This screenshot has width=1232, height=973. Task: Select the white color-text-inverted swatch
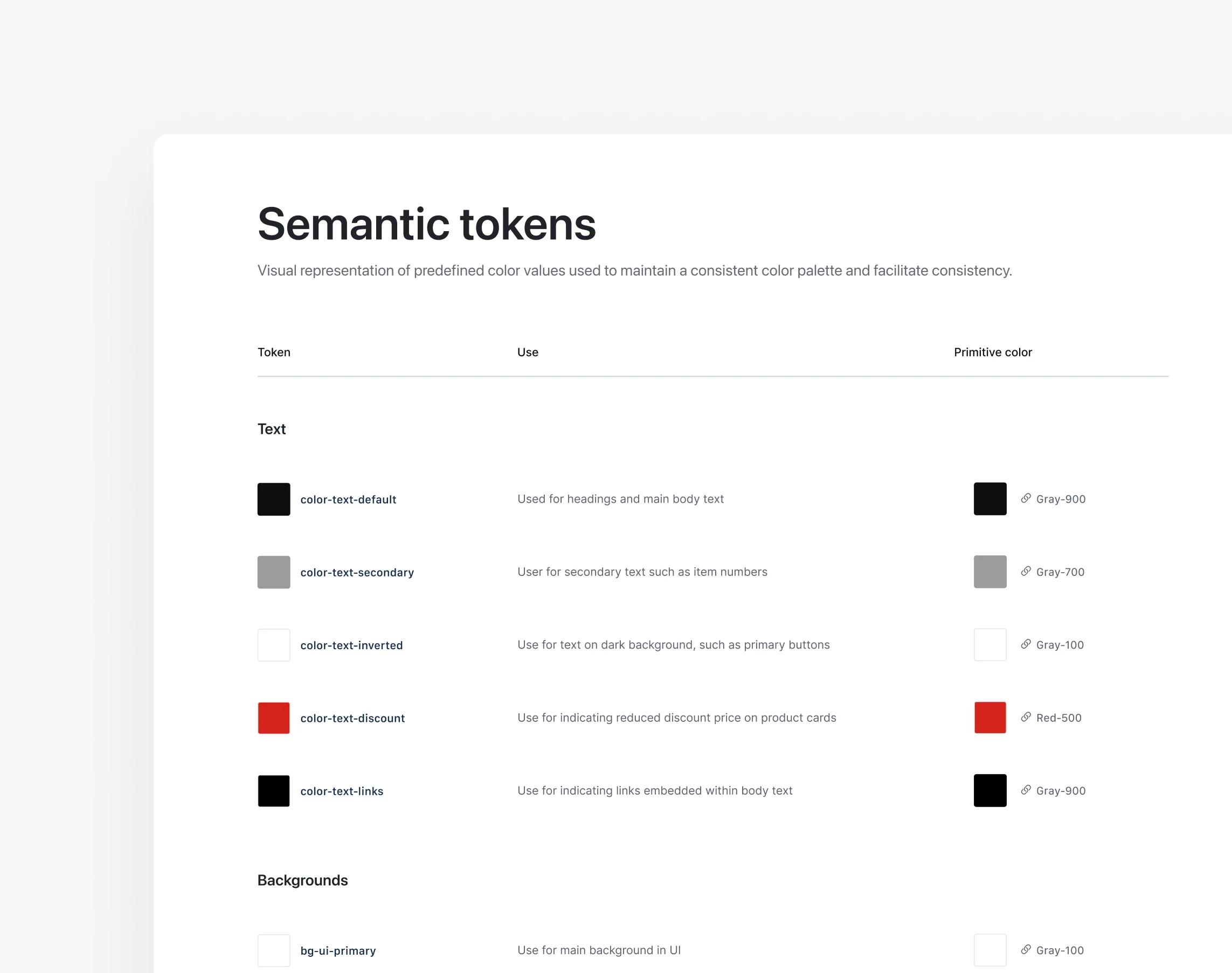click(x=274, y=645)
